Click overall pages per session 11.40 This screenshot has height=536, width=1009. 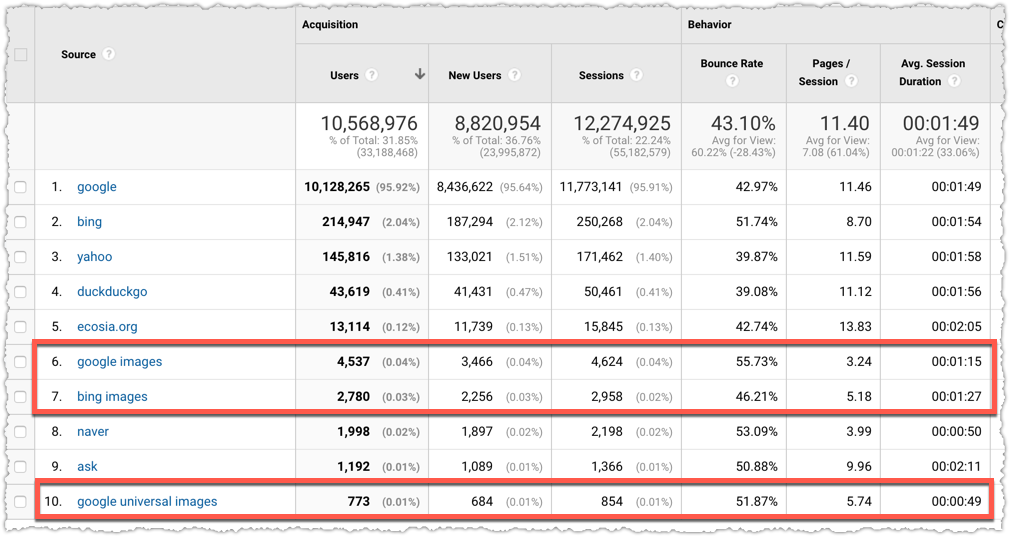pos(844,123)
